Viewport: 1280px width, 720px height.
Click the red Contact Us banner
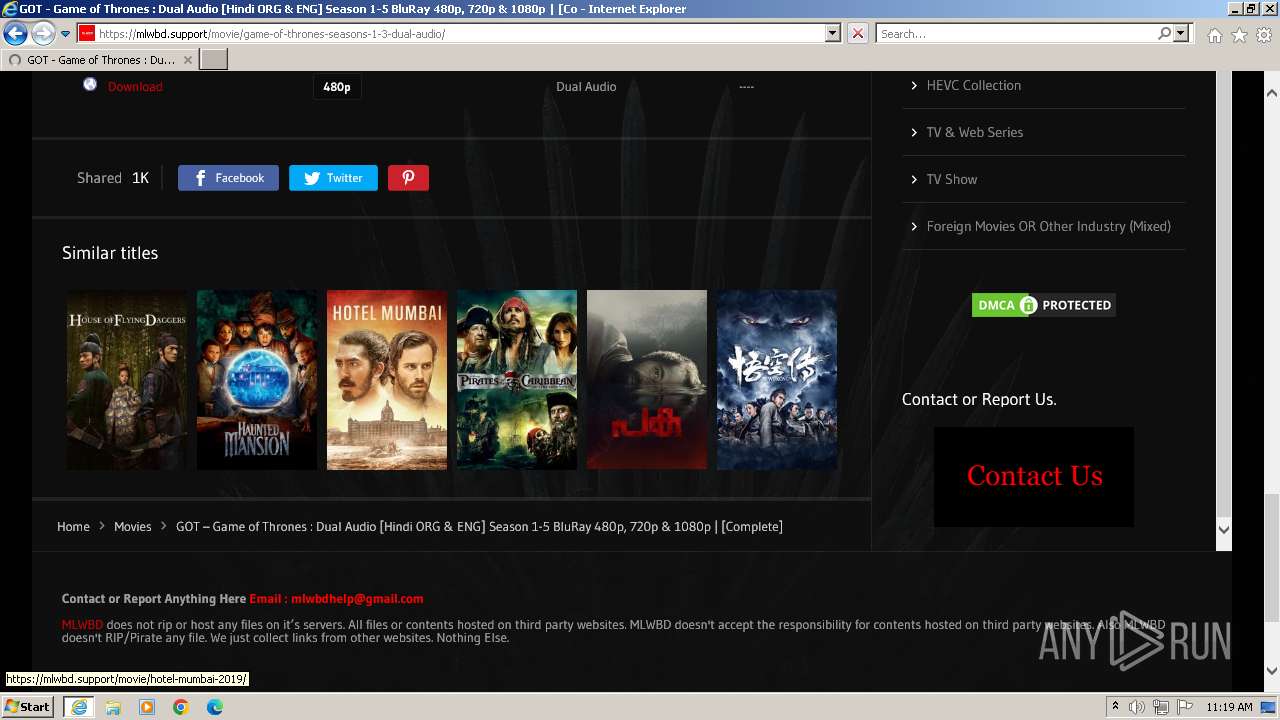tap(1034, 477)
